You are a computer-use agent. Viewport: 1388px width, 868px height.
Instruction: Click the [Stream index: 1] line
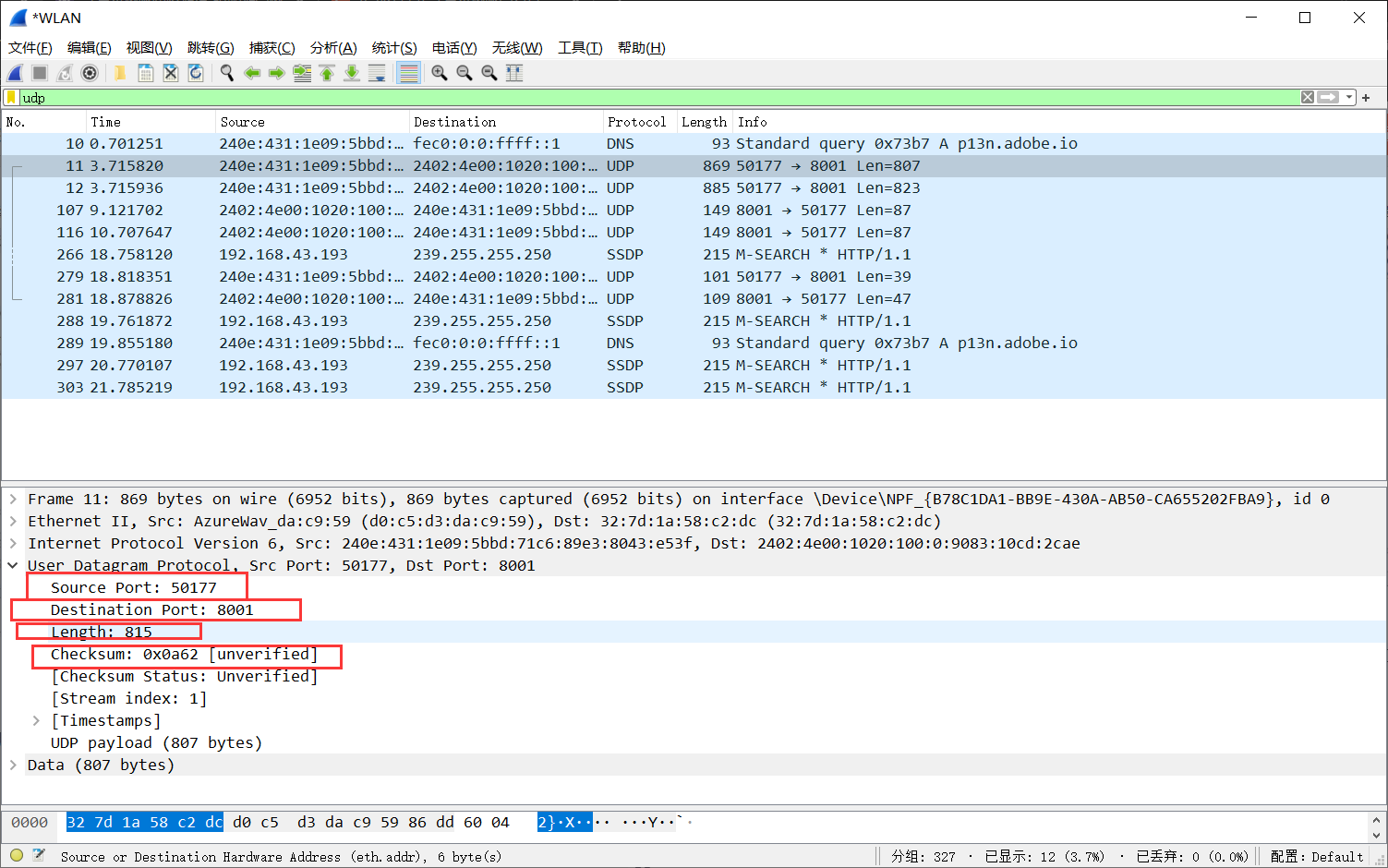tap(129, 698)
